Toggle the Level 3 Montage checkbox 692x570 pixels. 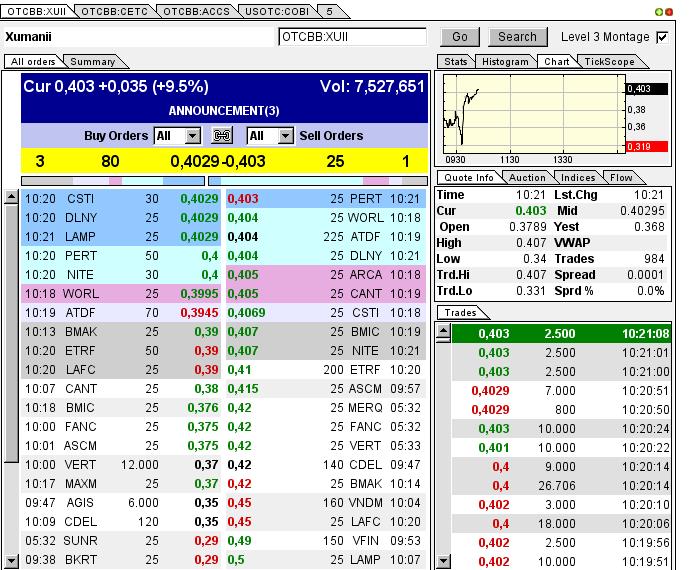pyautogui.click(x=662, y=37)
